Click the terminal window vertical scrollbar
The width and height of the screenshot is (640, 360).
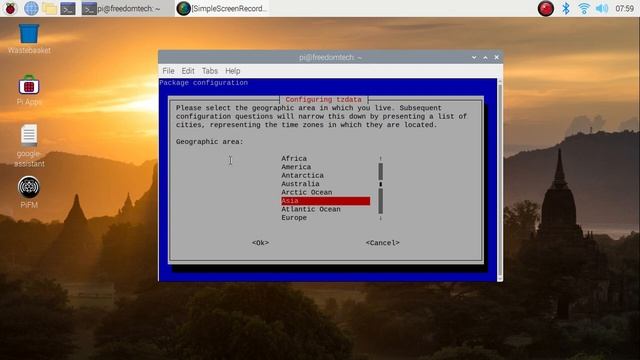pyautogui.click(x=500, y=180)
